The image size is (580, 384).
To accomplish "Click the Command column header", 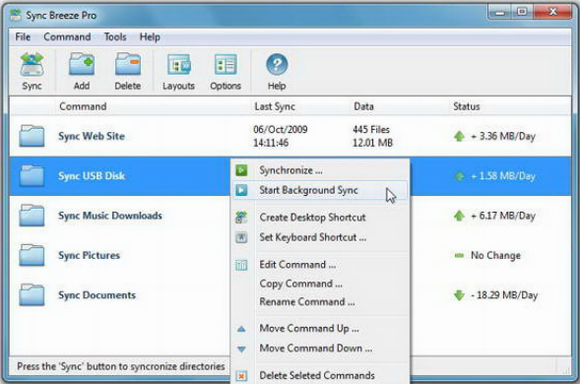I will pyautogui.click(x=83, y=107).
